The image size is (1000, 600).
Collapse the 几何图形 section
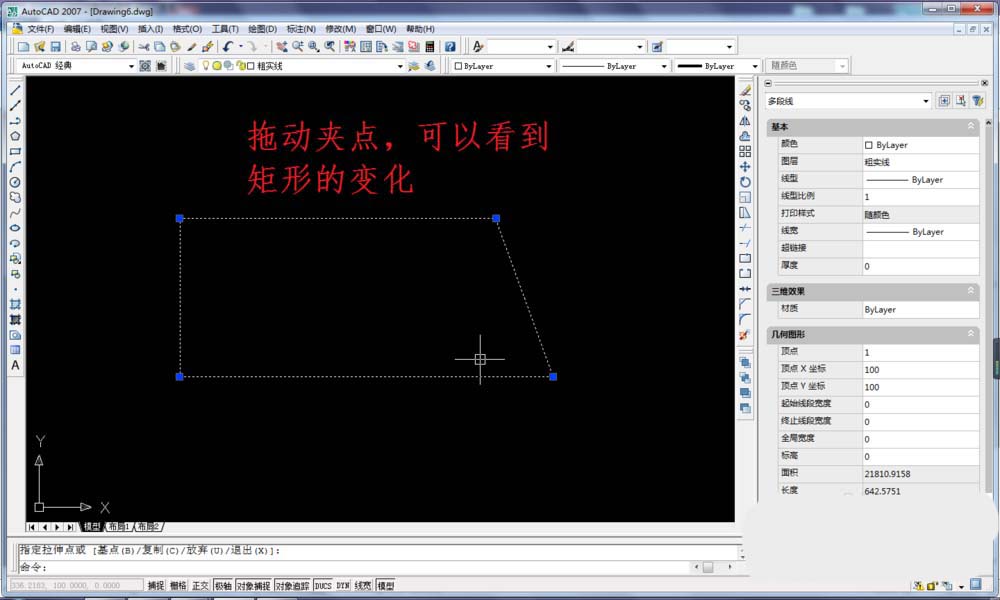(x=972, y=335)
